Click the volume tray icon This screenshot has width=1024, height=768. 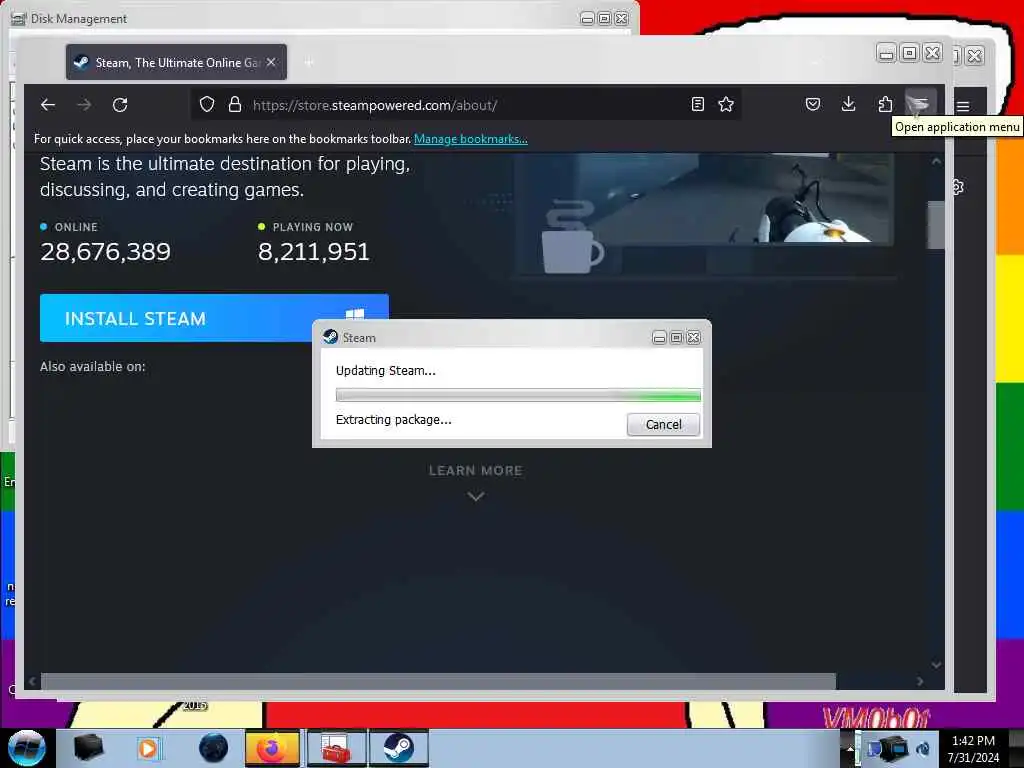tap(923, 749)
